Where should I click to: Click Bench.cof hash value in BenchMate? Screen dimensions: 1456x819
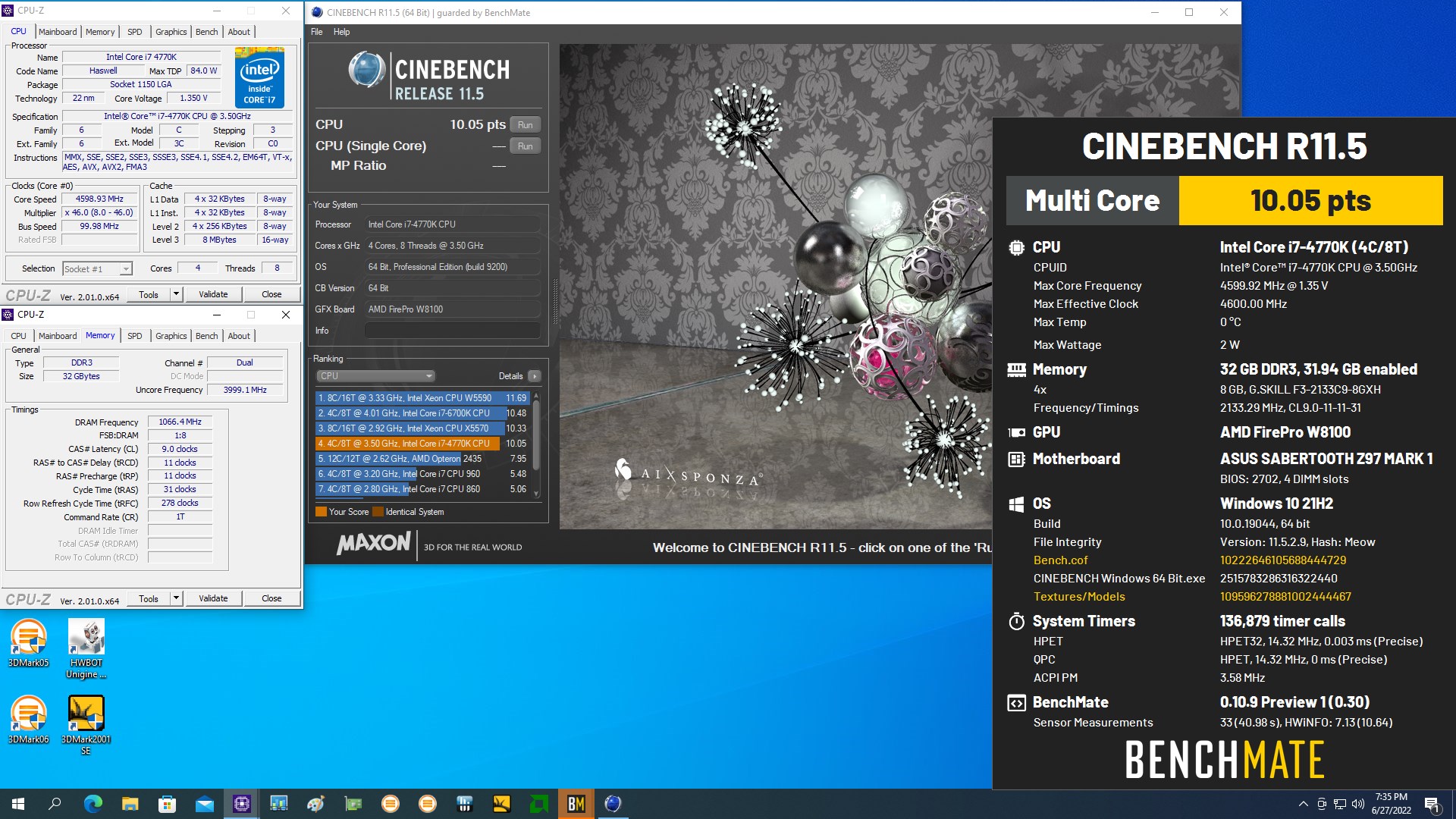[1283, 560]
